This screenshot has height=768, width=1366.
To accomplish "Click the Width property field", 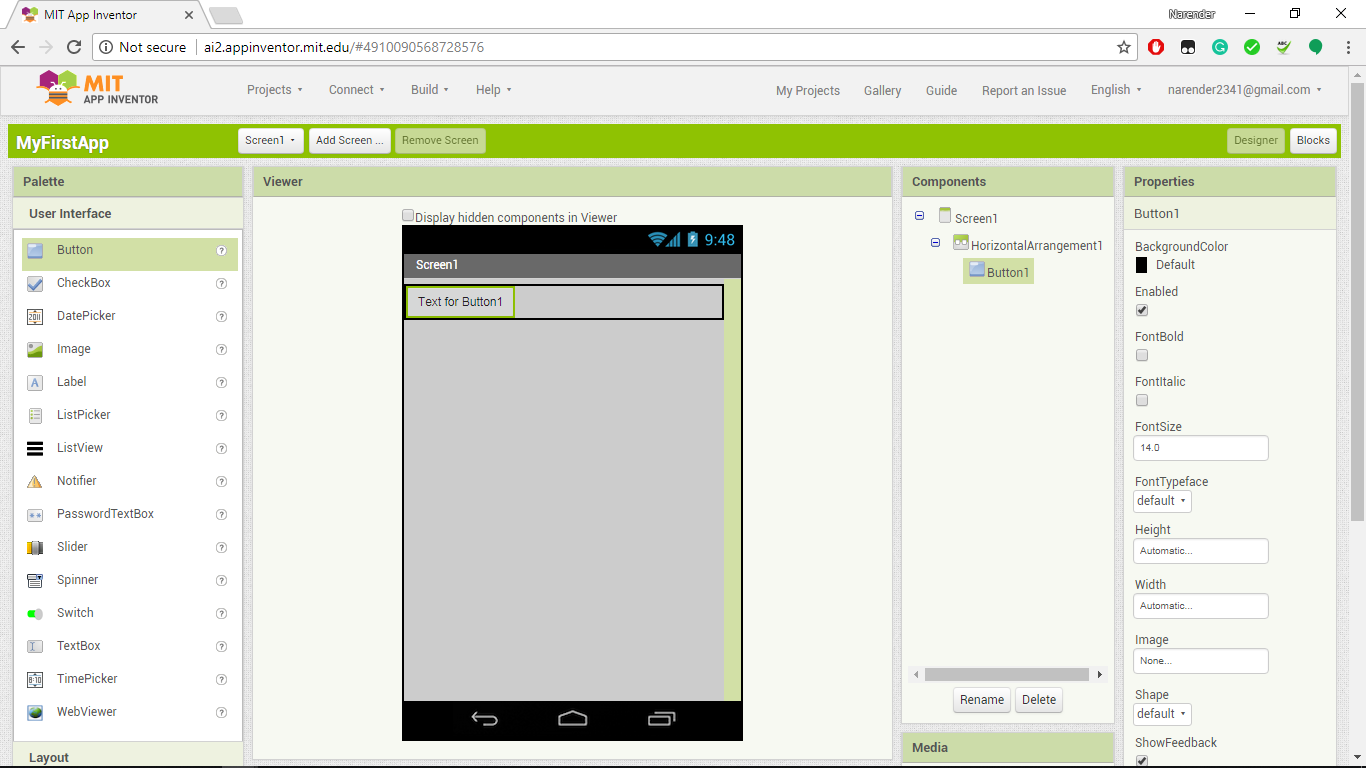I will coord(1201,606).
